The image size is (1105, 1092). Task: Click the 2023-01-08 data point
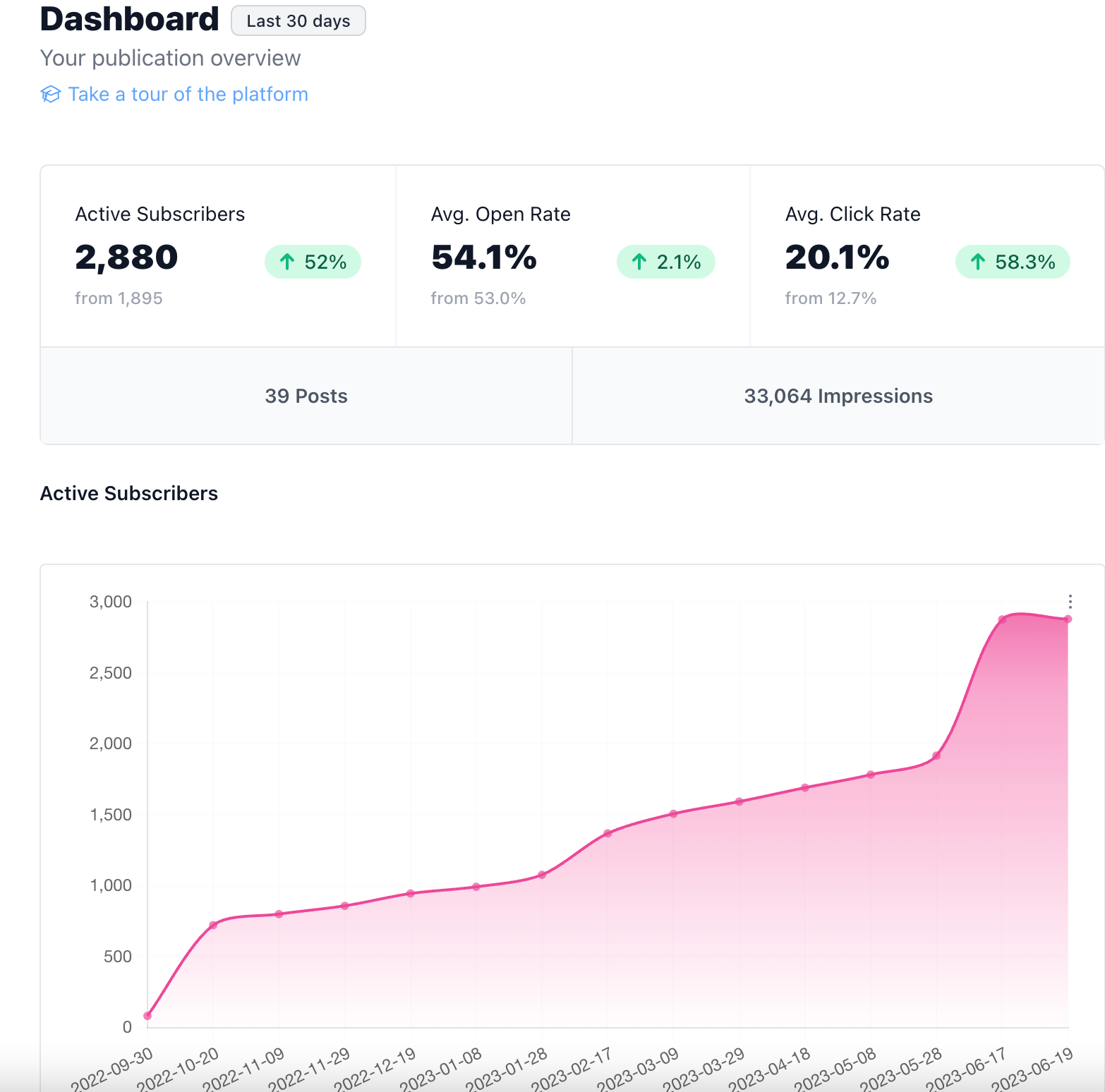point(476,887)
